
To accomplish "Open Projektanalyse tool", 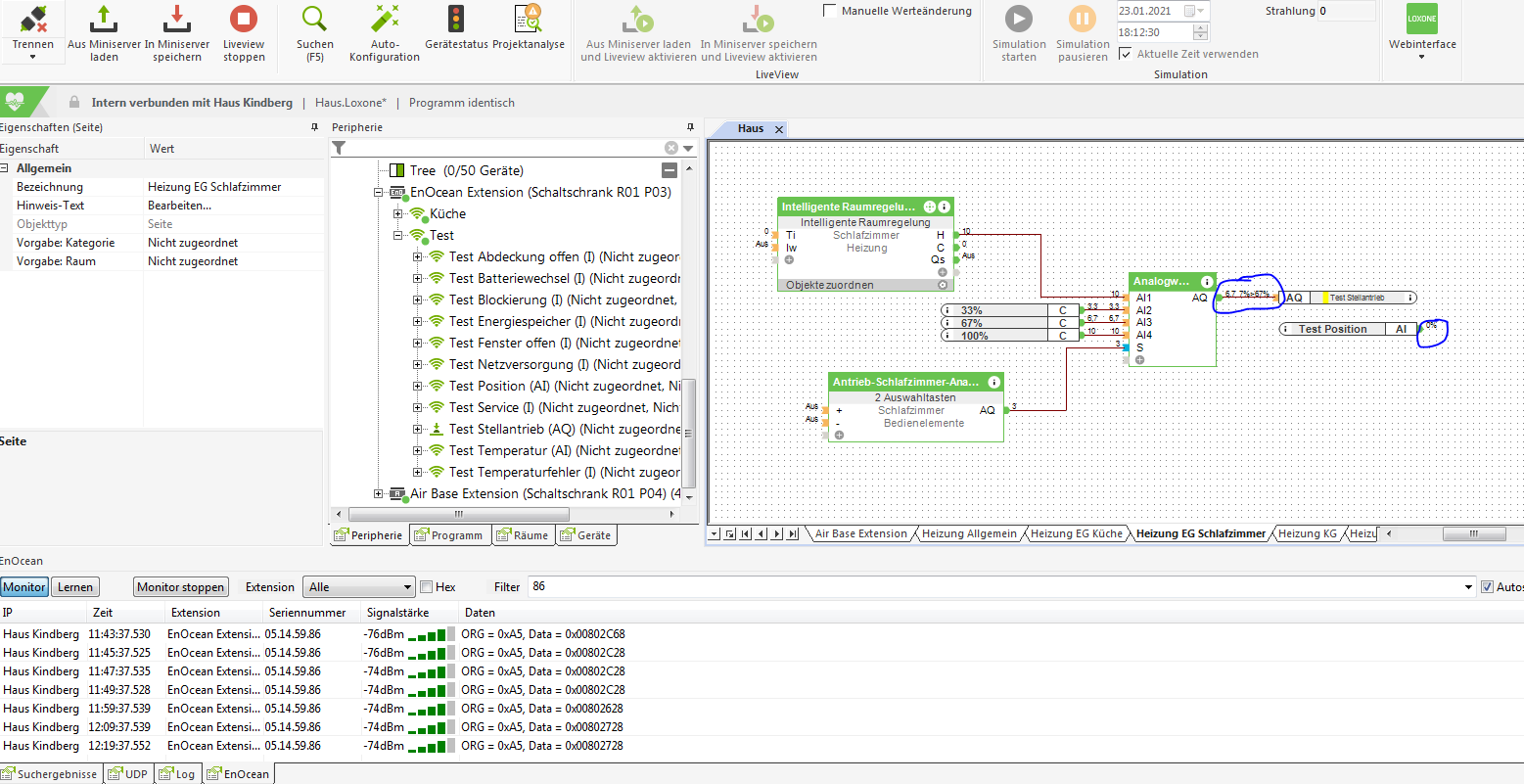I will (528, 20).
